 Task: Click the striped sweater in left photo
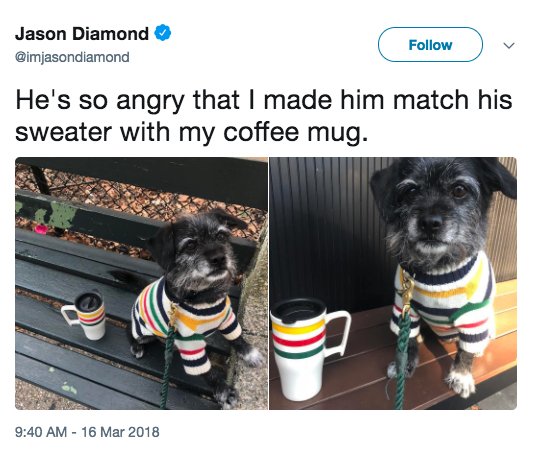(186, 323)
